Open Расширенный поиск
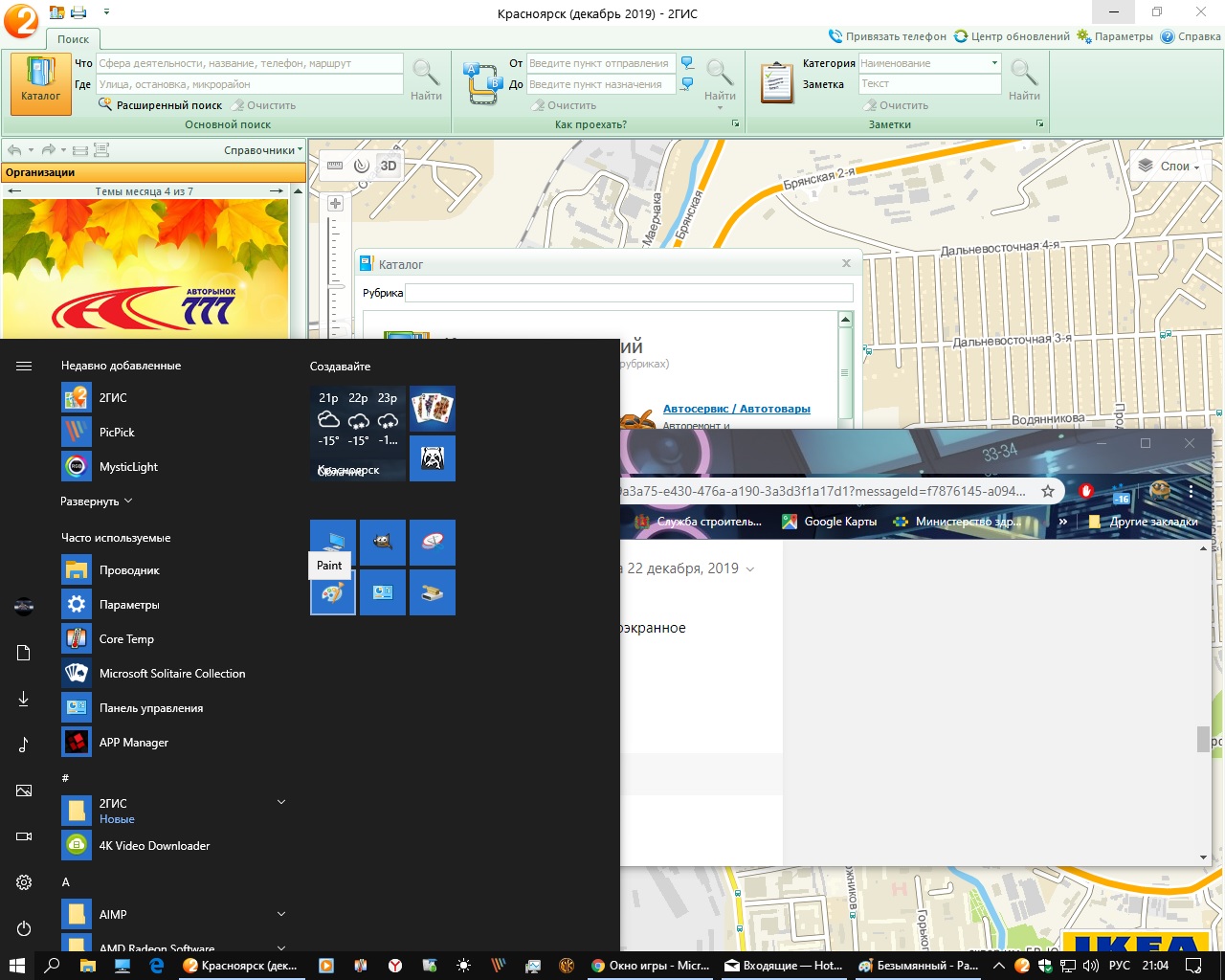 coord(160,105)
